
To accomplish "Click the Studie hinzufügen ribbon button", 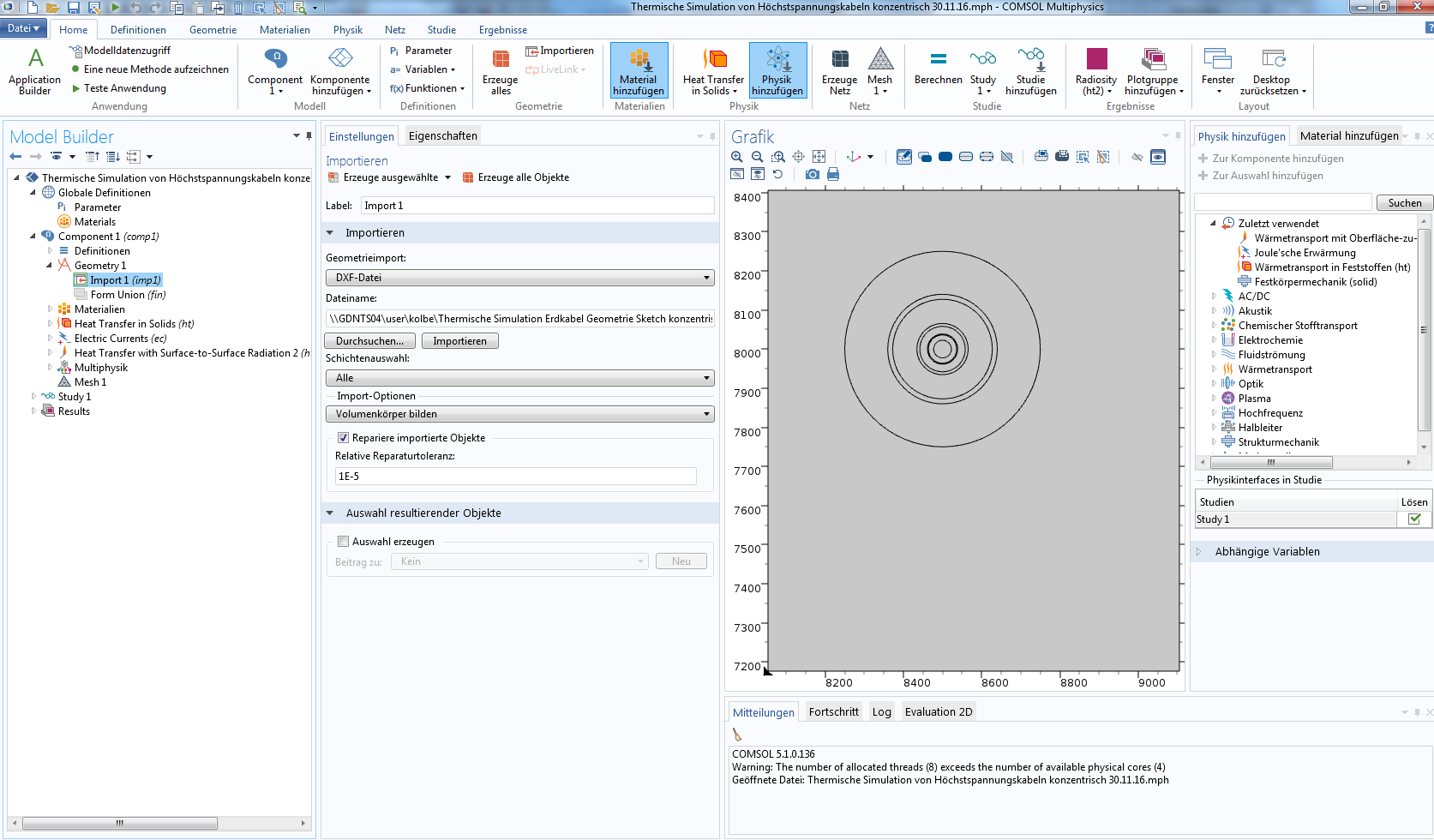I will click(1030, 71).
